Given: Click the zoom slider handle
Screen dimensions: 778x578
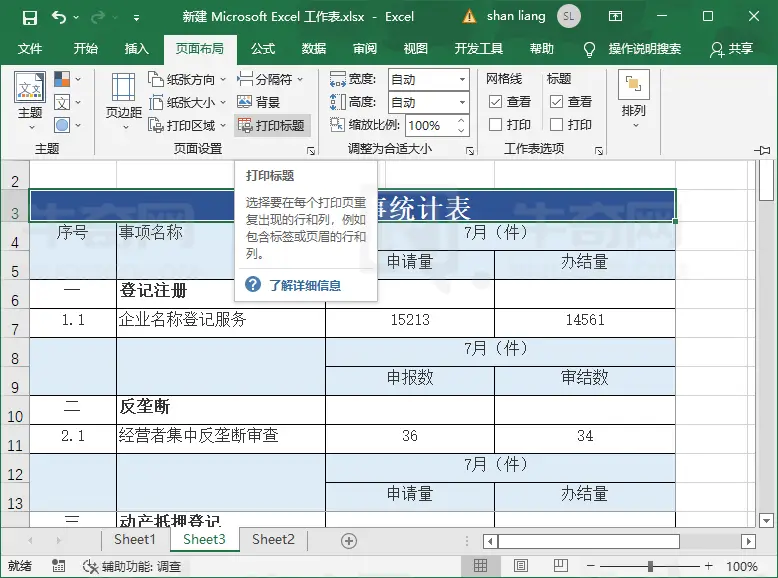Looking at the screenshot, I should click(x=650, y=566).
